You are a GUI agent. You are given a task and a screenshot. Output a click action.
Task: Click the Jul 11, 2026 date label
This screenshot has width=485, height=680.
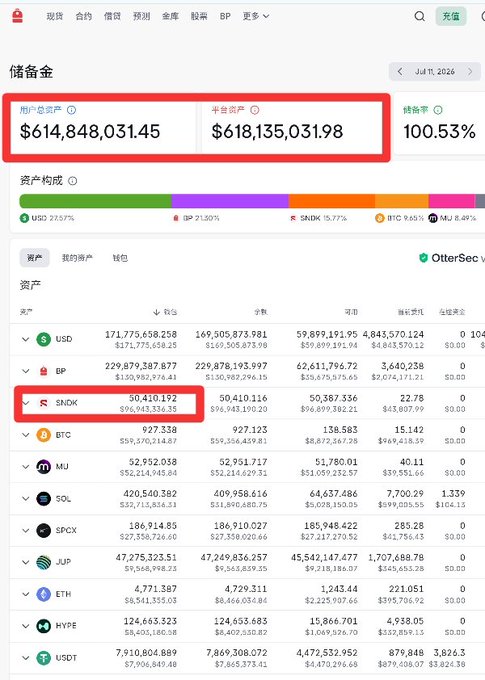435,72
